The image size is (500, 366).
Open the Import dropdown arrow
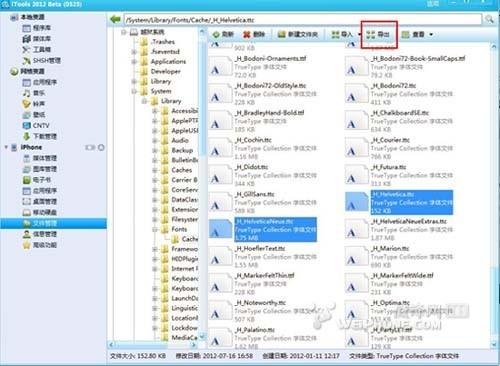[x=360, y=34]
